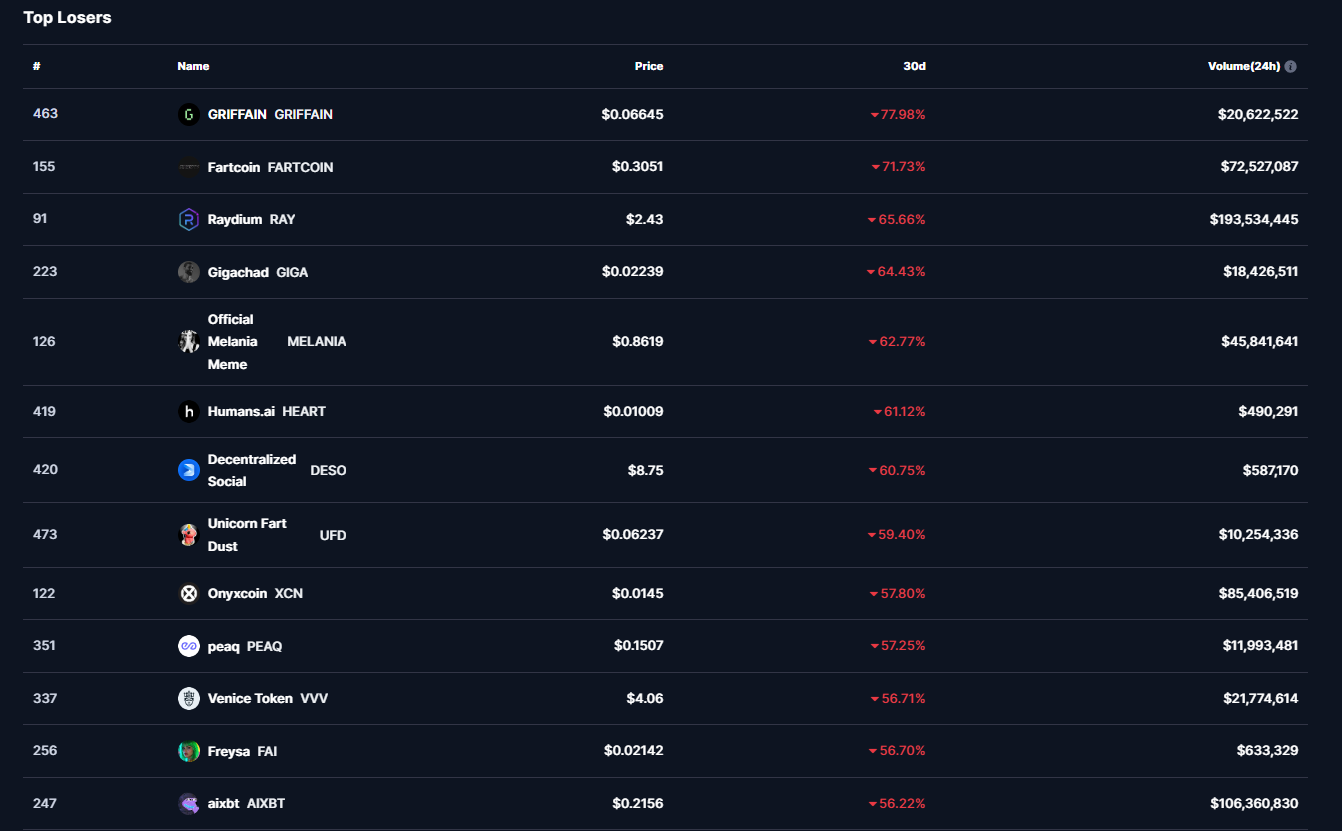Click the GRIFFAIN coin logo icon

pos(188,115)
